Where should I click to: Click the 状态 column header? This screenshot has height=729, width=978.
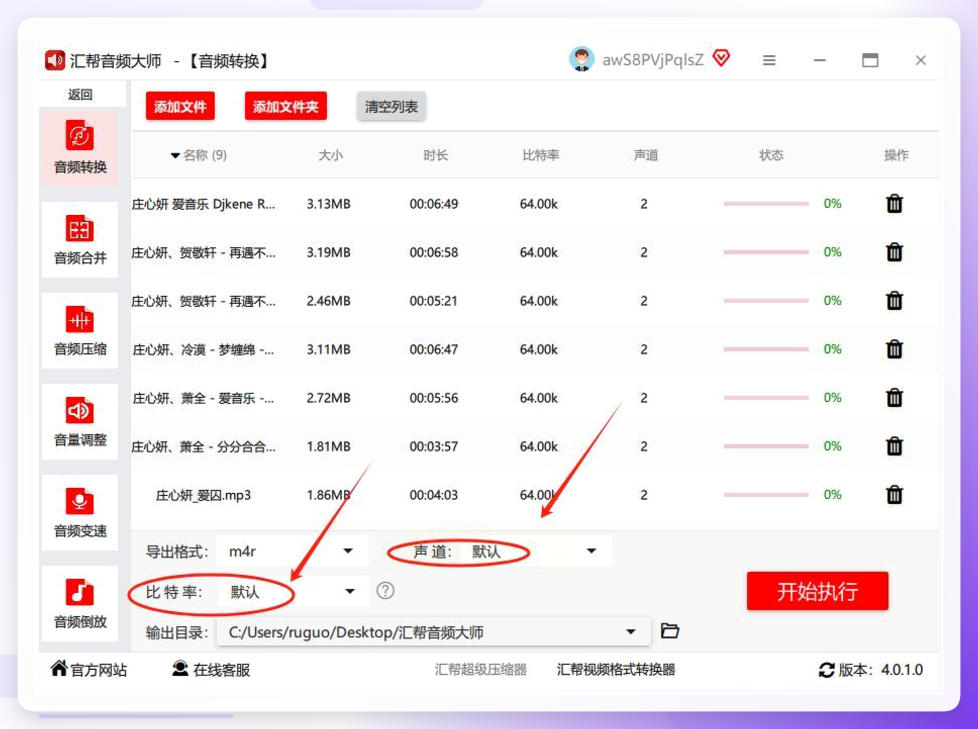tap(771, 155)
